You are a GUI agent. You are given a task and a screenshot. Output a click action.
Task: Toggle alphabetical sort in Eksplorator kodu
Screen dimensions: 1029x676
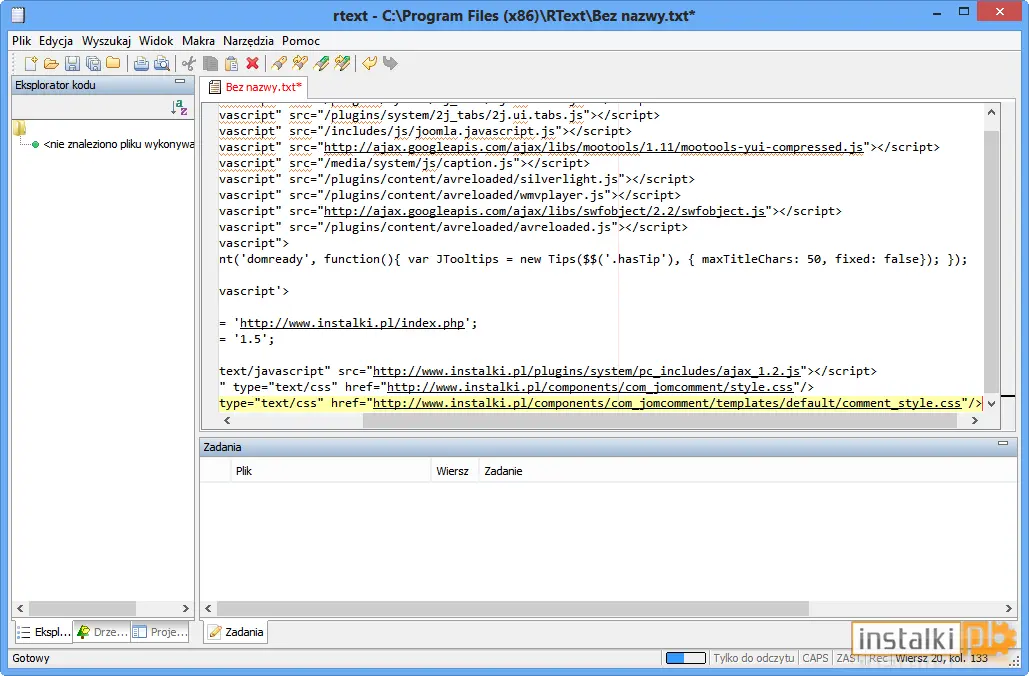(x=179, y=108)
